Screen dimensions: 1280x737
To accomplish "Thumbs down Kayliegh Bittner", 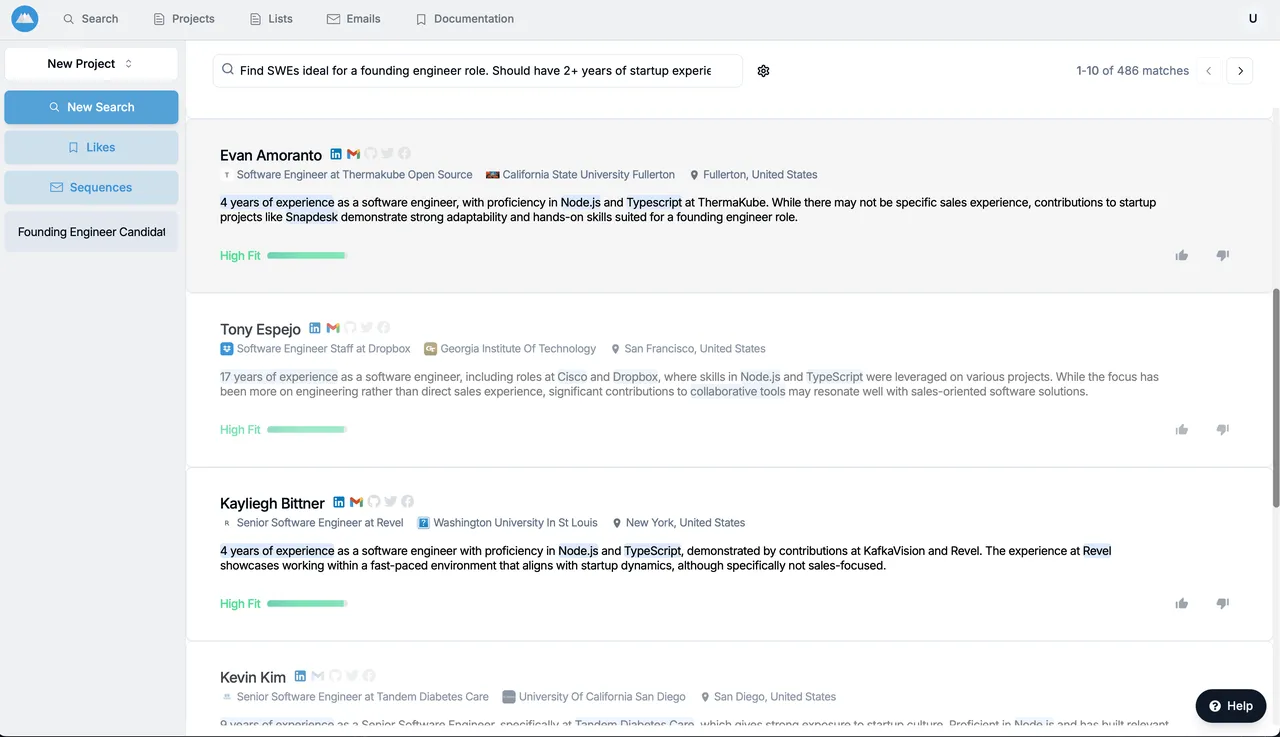I will (1222, 604).
